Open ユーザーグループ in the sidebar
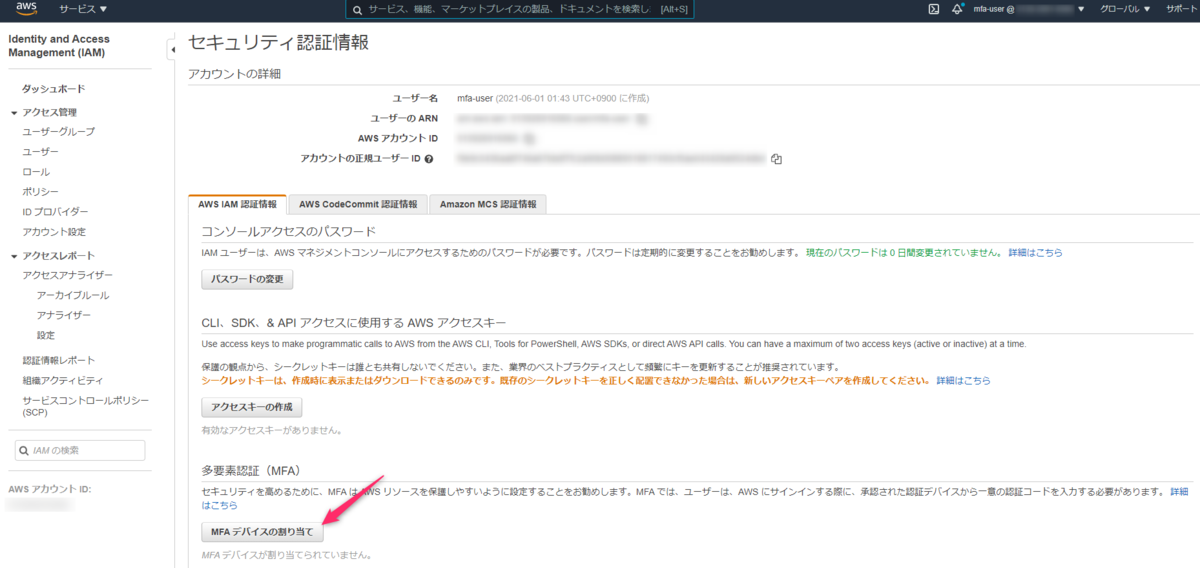The height and width of the screenshot is (568, 1200). 59,131
